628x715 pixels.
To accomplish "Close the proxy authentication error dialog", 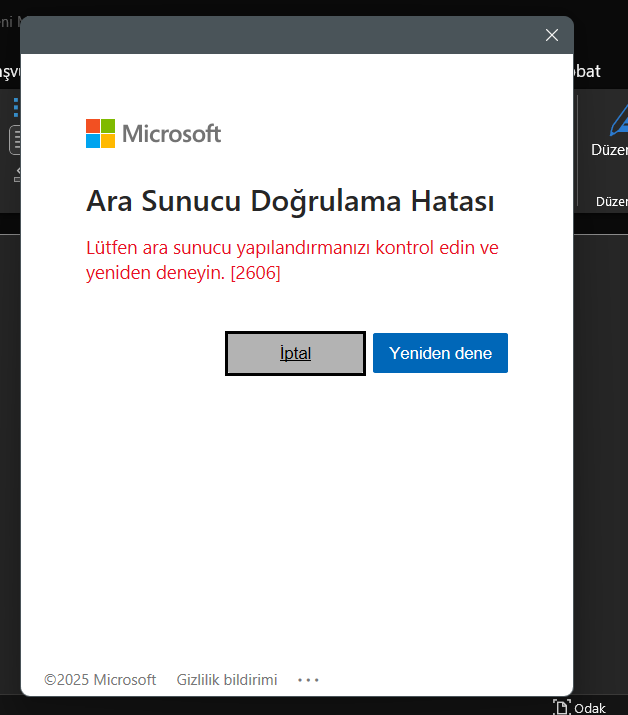I will click(552, 35).
